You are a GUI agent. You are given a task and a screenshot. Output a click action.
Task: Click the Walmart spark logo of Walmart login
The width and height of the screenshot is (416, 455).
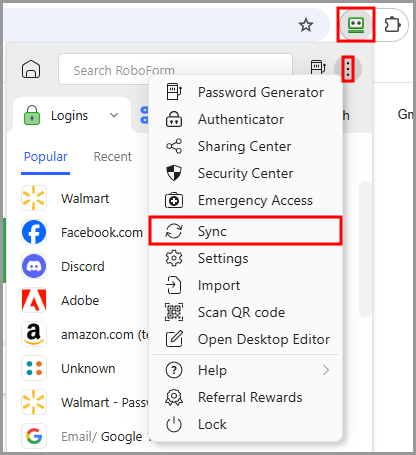point(34,198)
